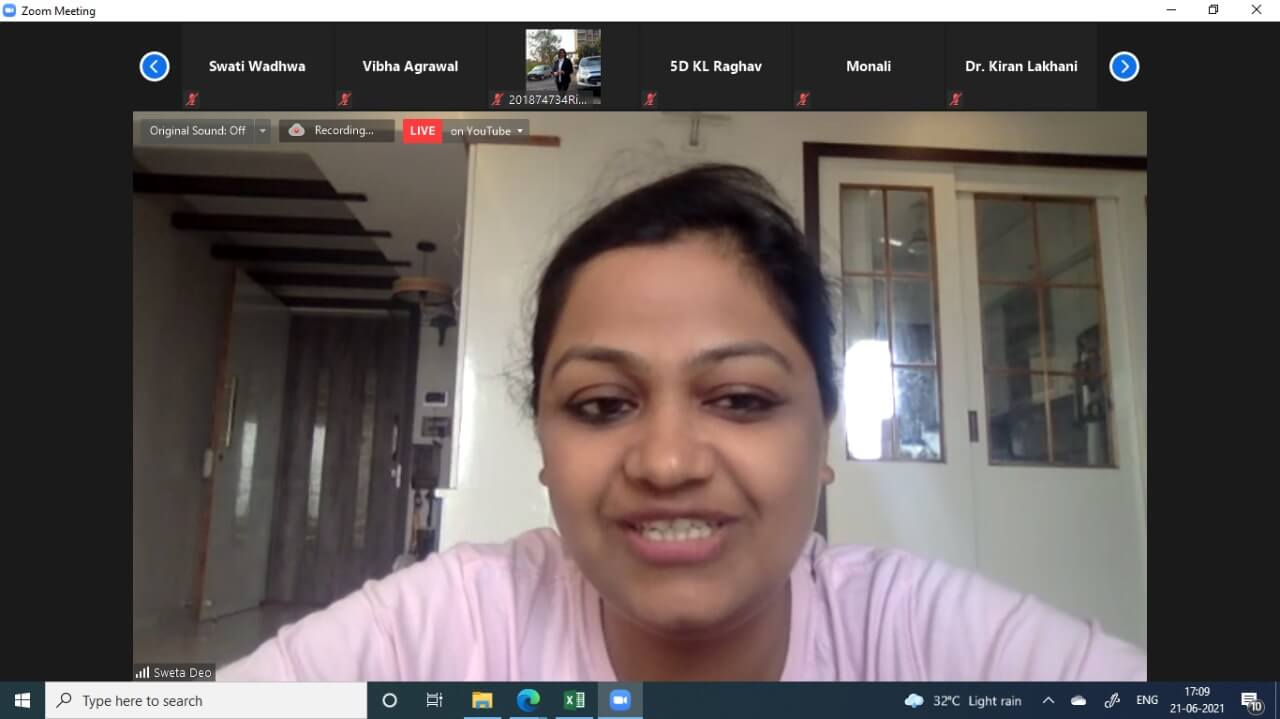The height and width of the screenshot is (719, 1280).
Task: Restore down the Zoom Meeting window
Action: [x=1214, y=10]
